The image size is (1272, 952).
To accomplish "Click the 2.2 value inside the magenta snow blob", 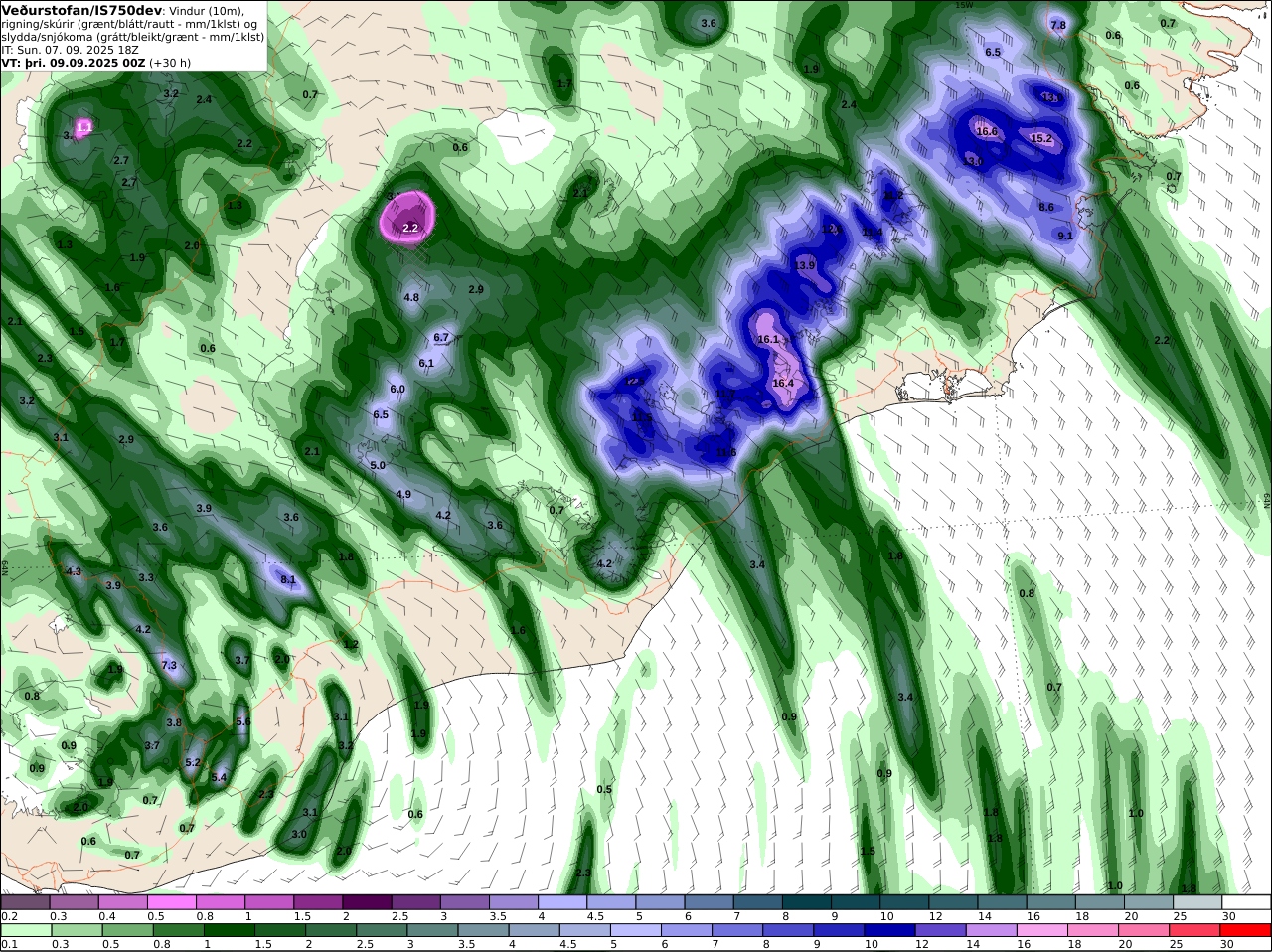I will [x=410, y=228].
